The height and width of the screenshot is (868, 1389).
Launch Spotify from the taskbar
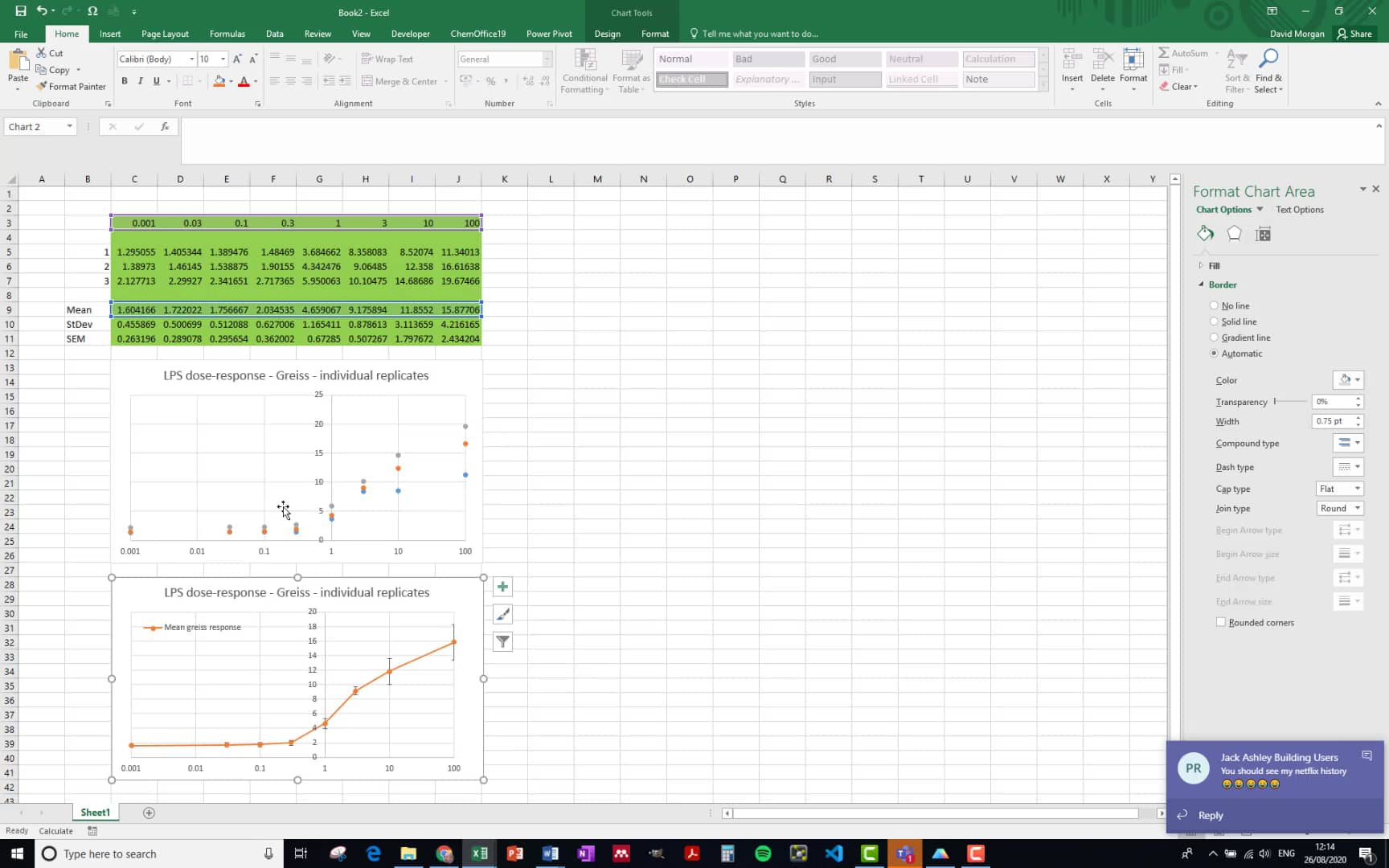click(763, 854)
